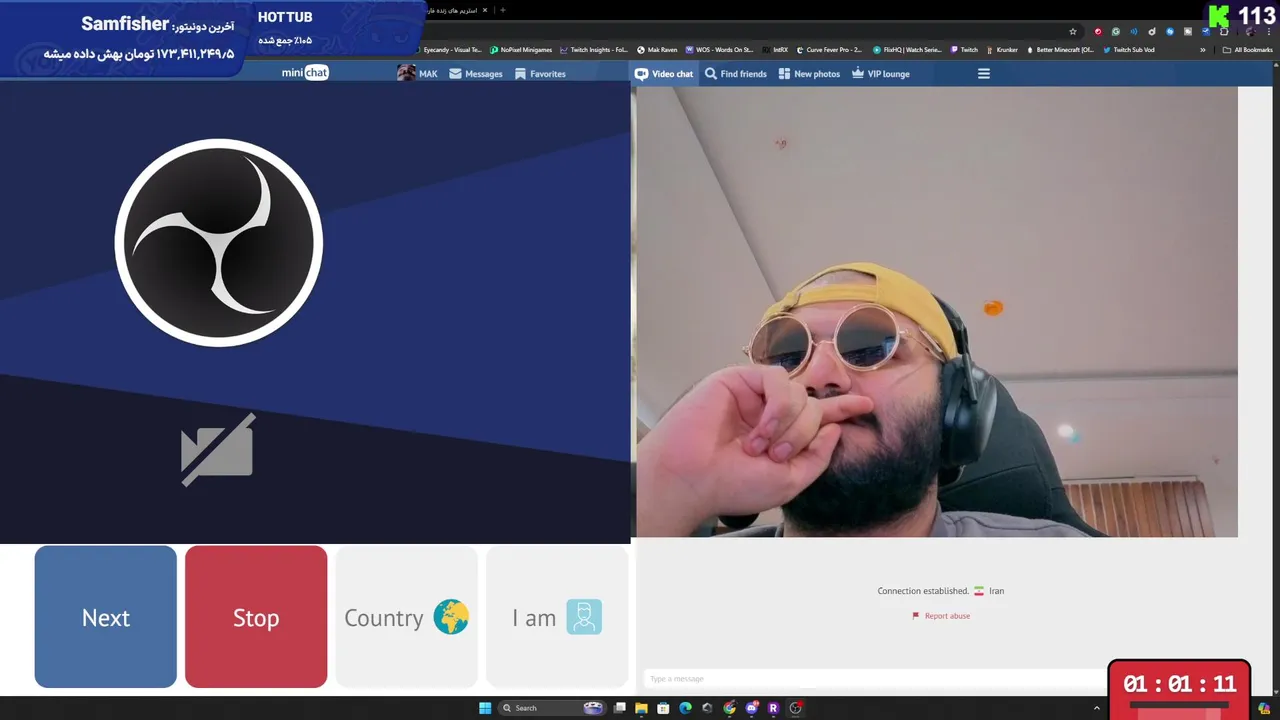Open Eyecandy bookmark

(x=448, y=50)
